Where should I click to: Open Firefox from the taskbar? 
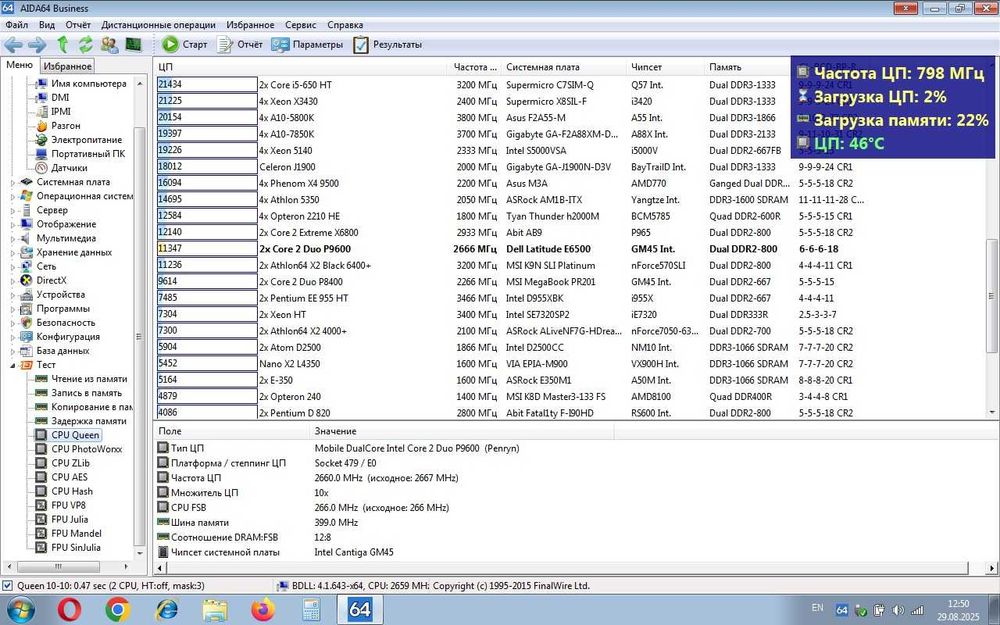pos(263,610)
